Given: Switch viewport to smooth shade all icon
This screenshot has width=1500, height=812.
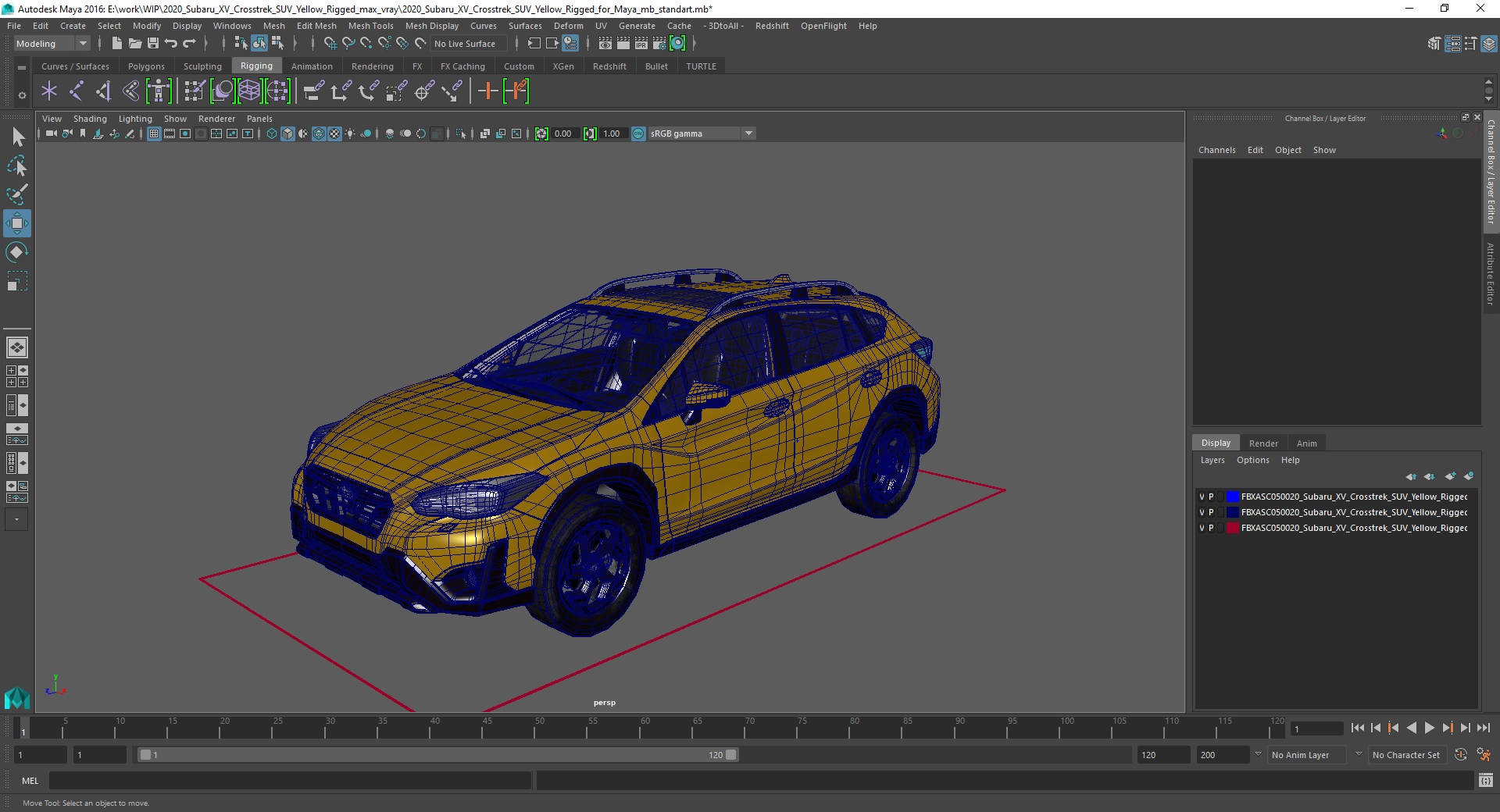Looking at the screenshot, I should tap(287, 134).
